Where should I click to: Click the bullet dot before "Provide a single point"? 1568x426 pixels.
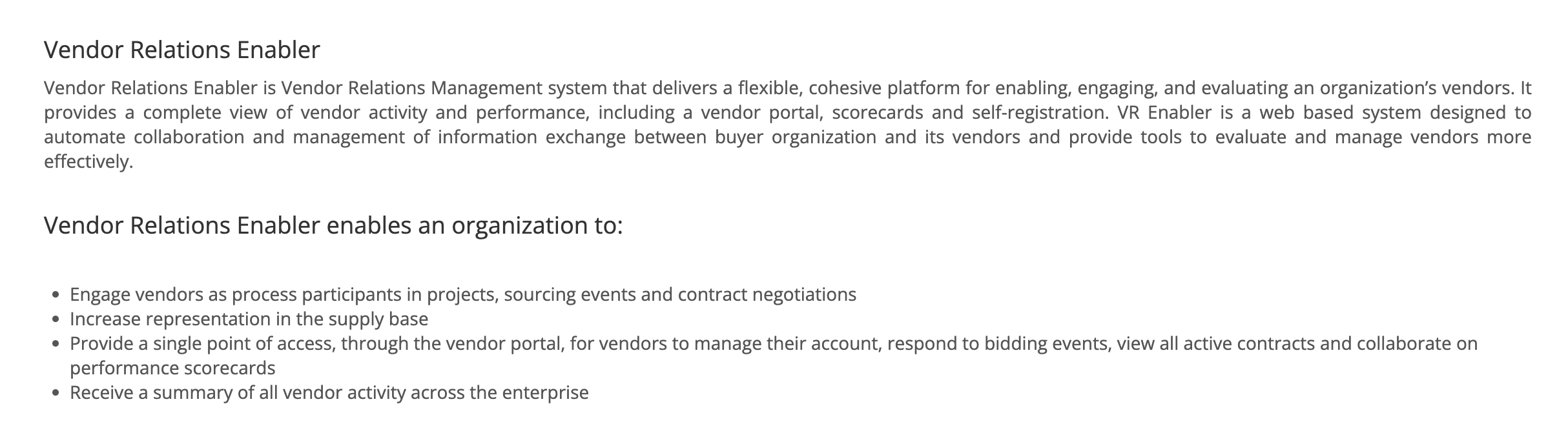[56, 344]
